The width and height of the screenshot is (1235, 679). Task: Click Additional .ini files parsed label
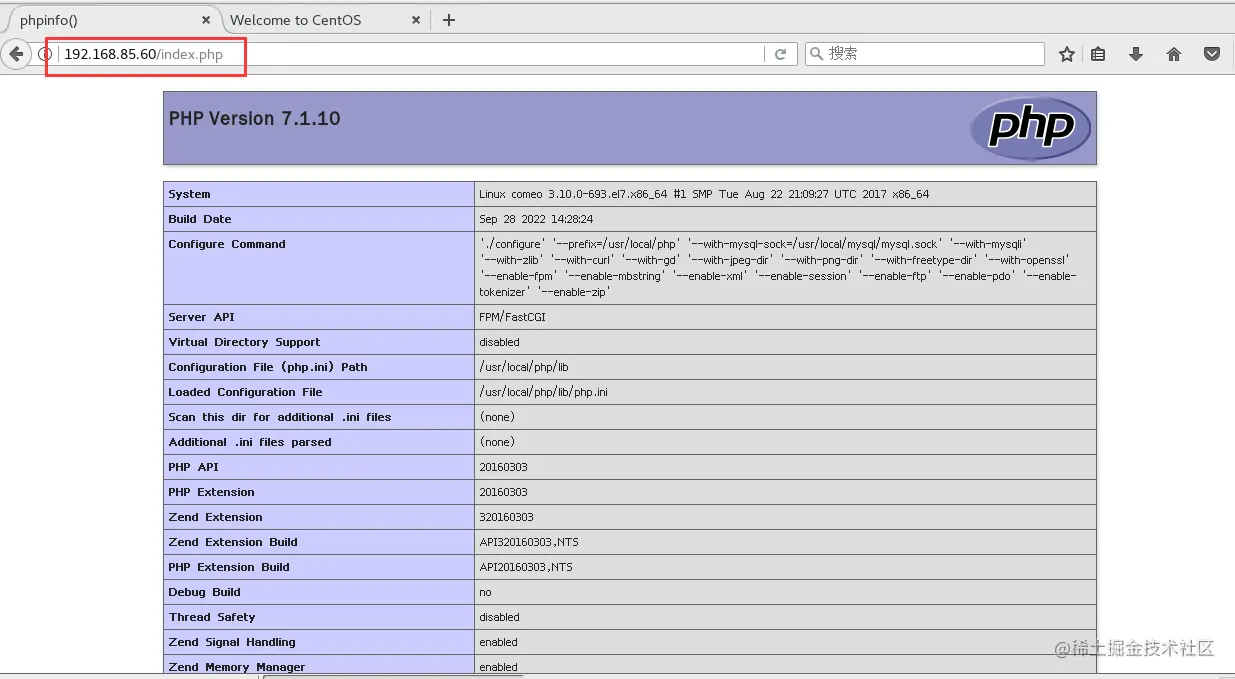click(x=250, y=442)
